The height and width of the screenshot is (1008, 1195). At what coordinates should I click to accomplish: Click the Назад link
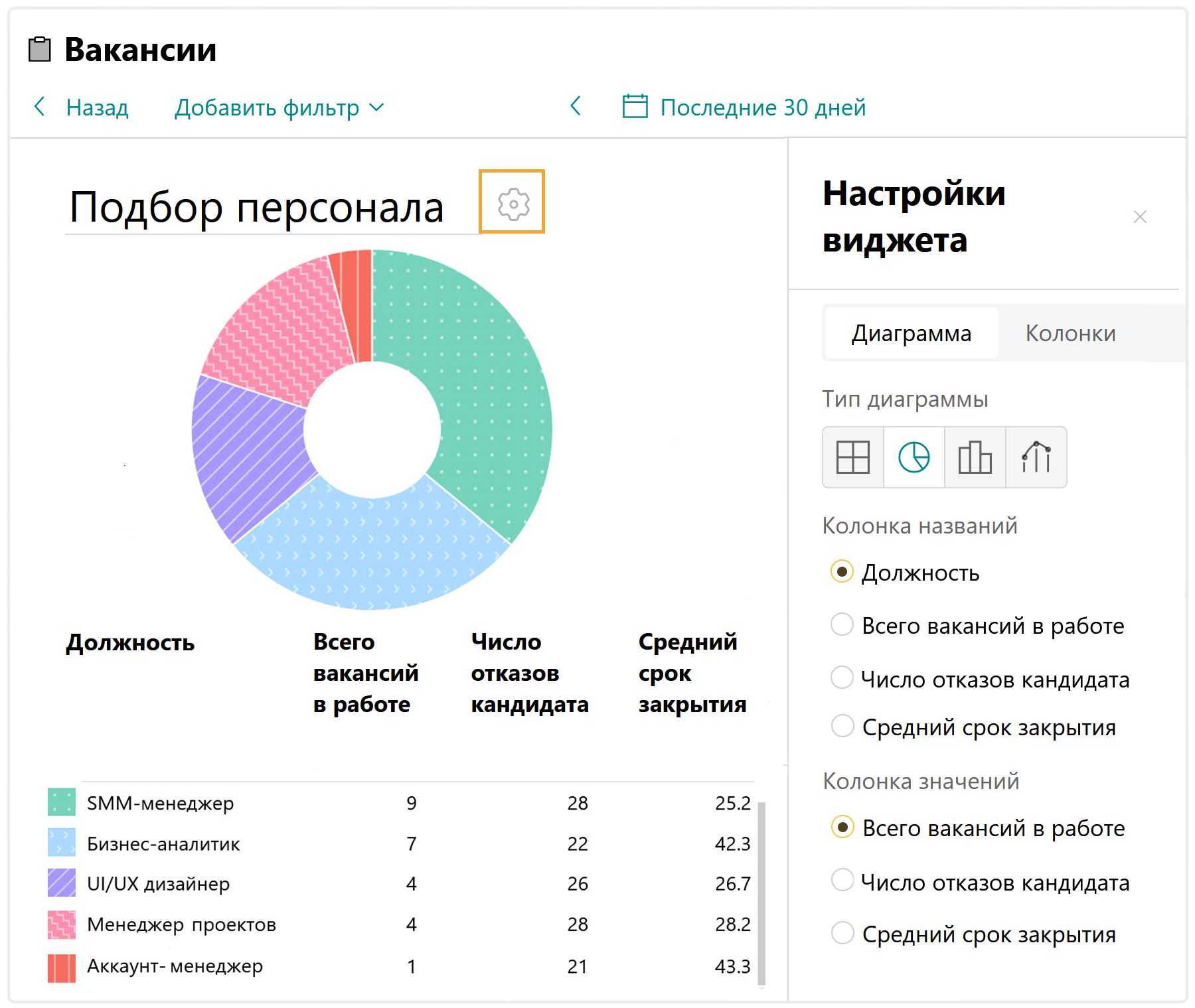(x=96, y=108)
